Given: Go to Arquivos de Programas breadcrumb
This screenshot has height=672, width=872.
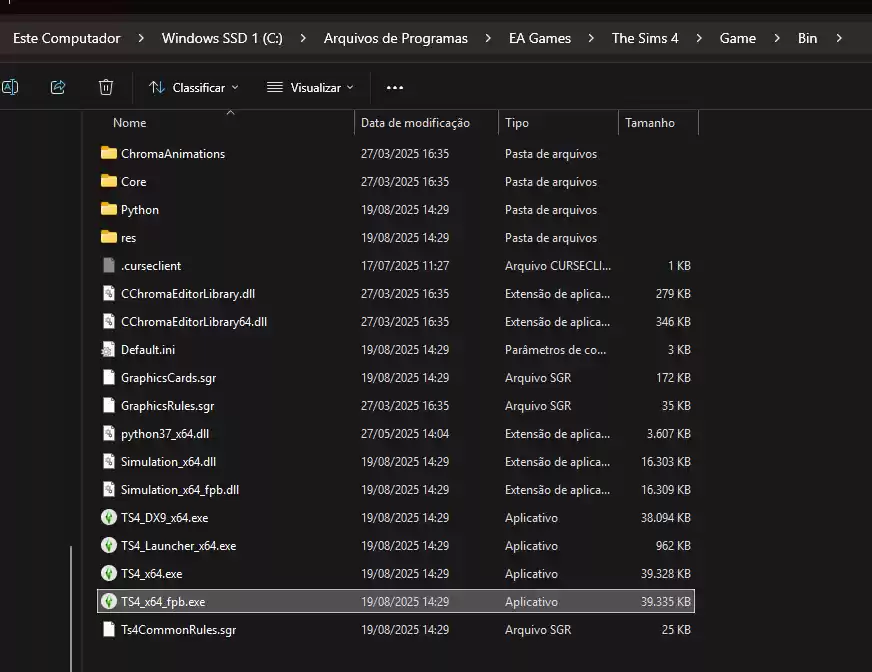Looking at the screenshot, I should [x=395, y=38].
